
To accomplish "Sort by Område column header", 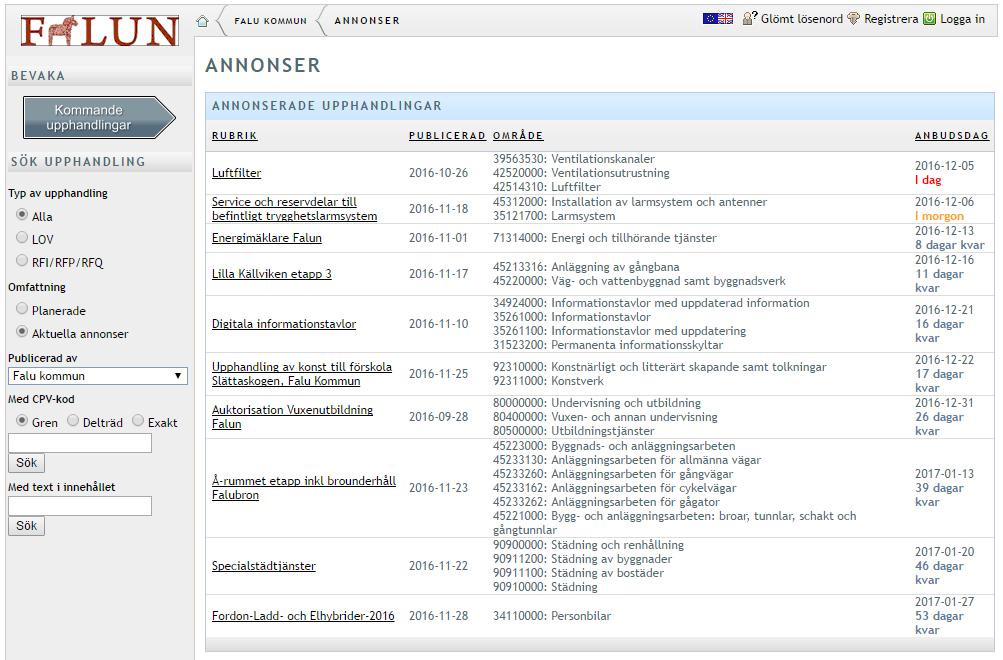I will point(517,136).
